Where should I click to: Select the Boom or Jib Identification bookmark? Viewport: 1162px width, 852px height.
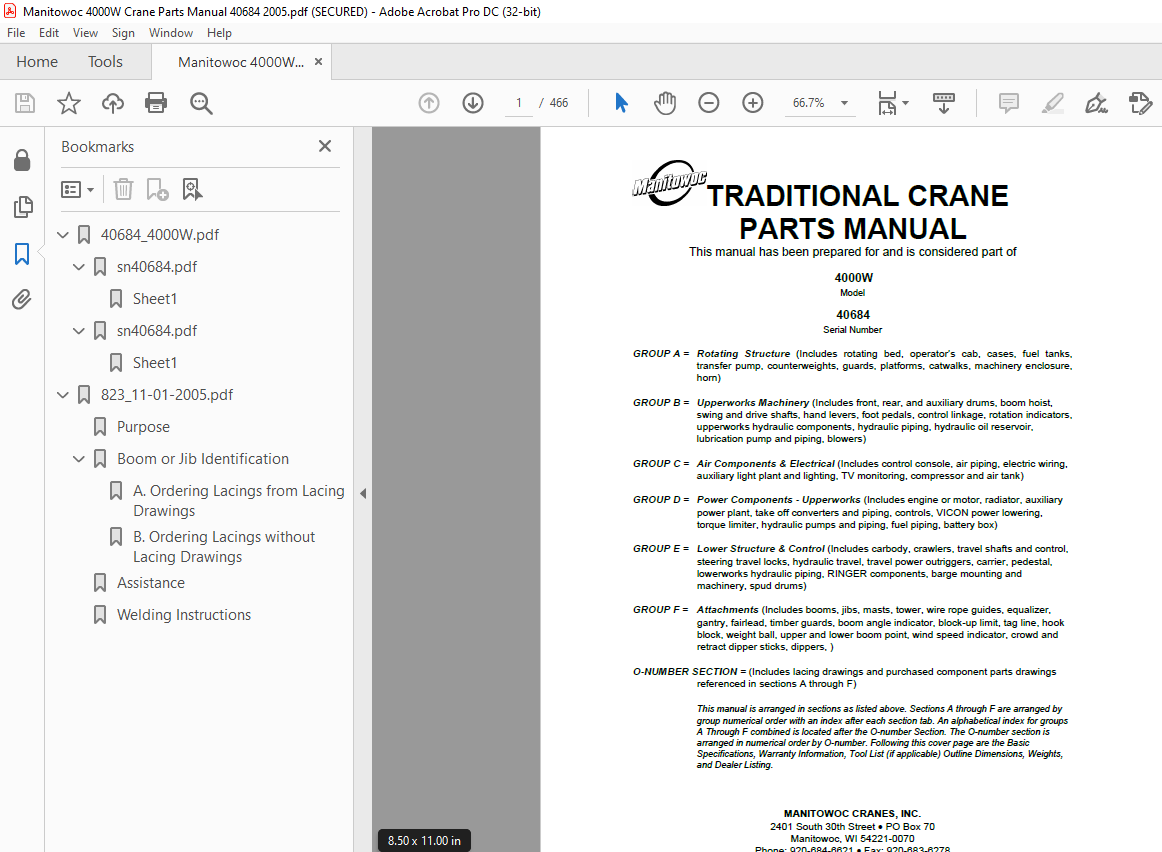[x=203, y=459]
